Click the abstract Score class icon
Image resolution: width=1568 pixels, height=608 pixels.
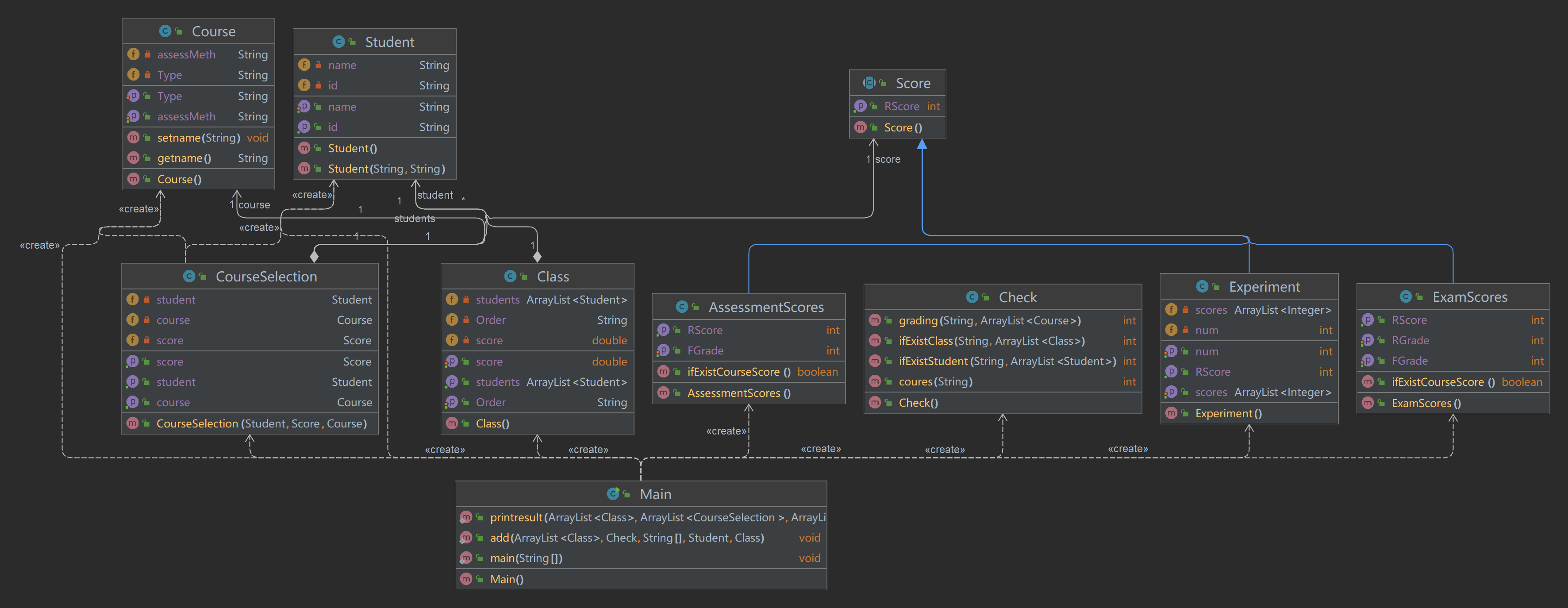click(x=869, y=83)
